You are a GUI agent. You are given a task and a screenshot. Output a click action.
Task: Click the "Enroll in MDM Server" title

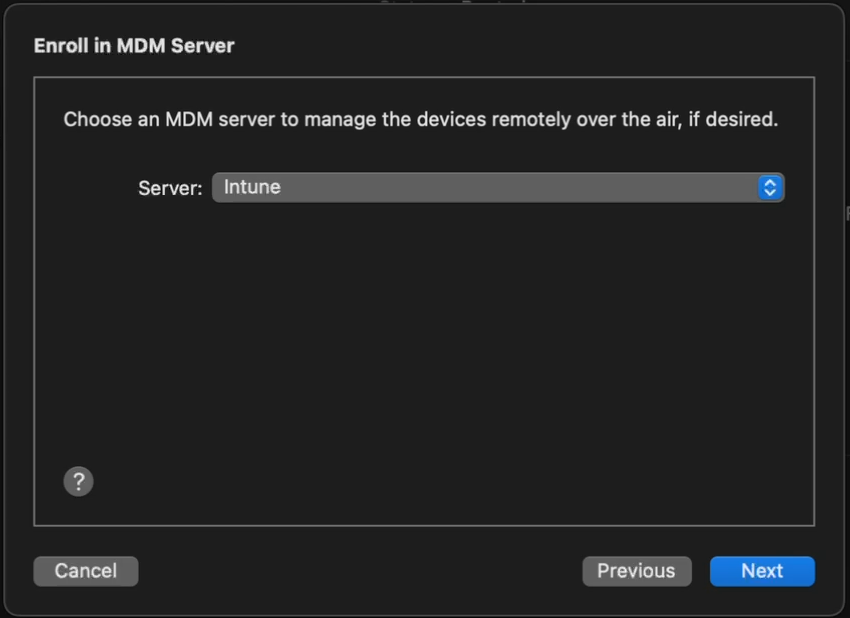tap(134, 45)
